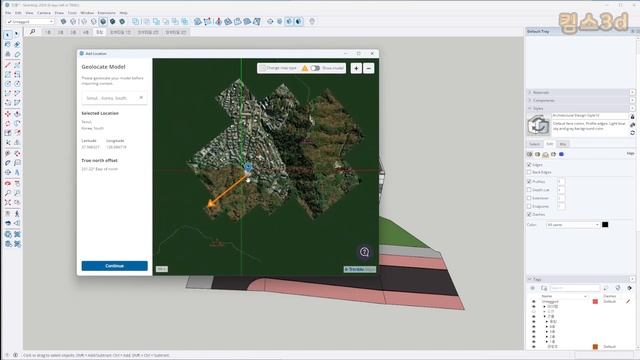Image resolution: width=640 pixels, height=360 pixels.
Task: Activate the Orbit camera tool
Action: click(x=8, y=183)
